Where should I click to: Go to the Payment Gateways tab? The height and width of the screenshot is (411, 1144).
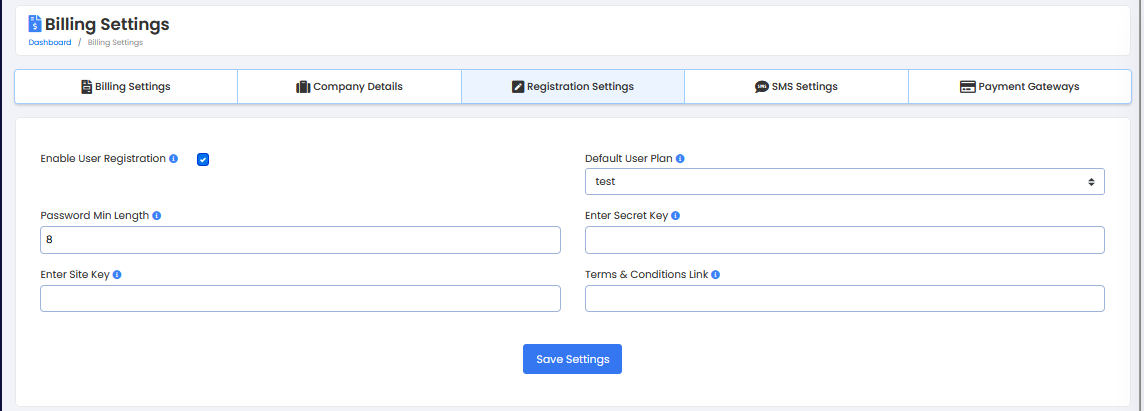pyautogui.click(x=1019, y=87)
